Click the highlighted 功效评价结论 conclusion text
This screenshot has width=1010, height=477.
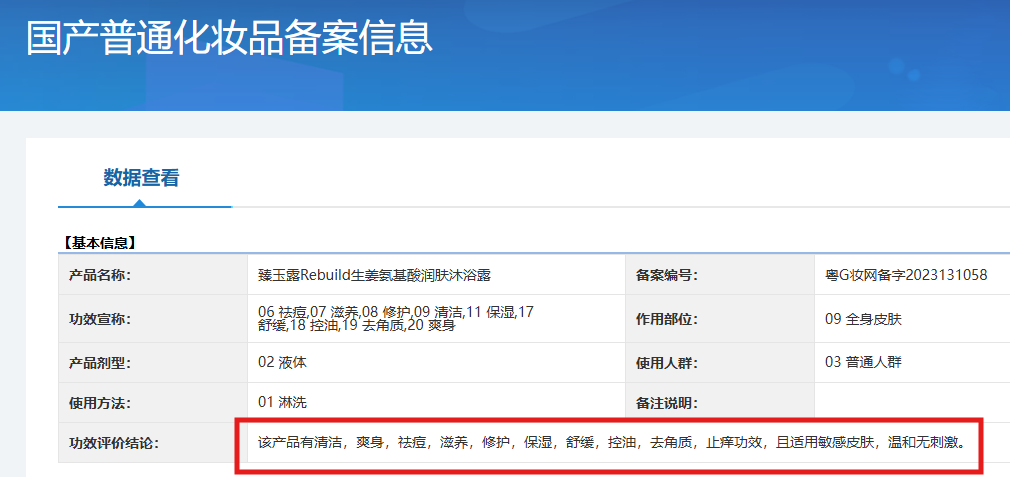[611, 443]
